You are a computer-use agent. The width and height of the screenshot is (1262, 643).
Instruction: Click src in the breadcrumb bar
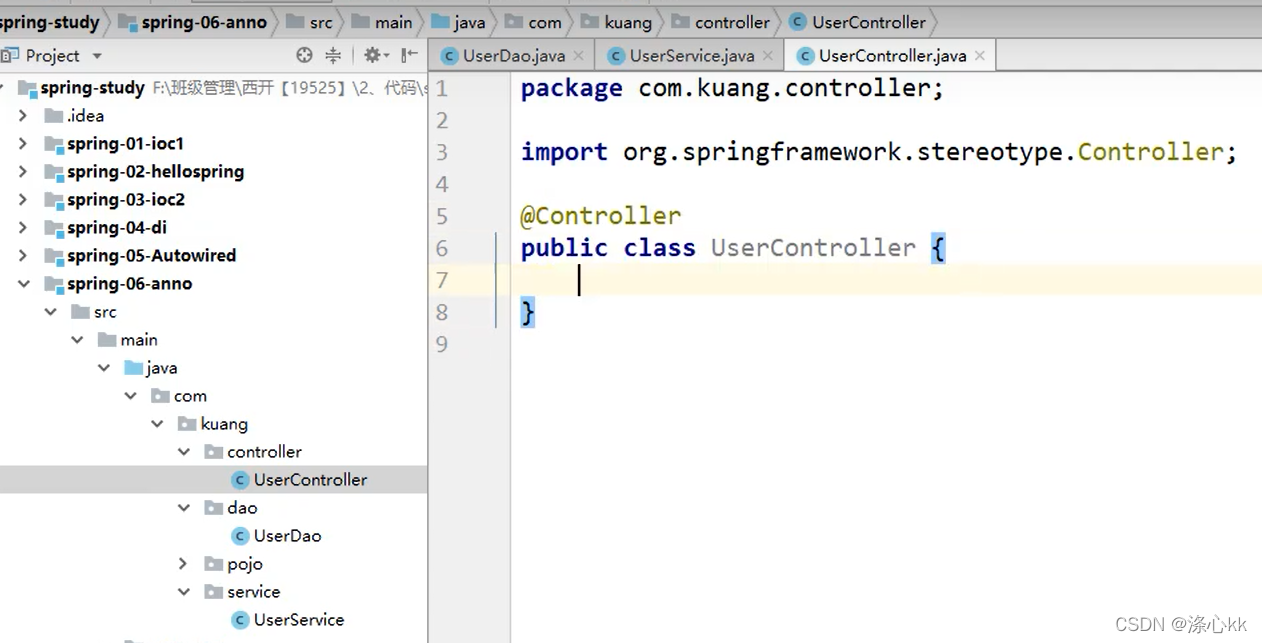309,22
